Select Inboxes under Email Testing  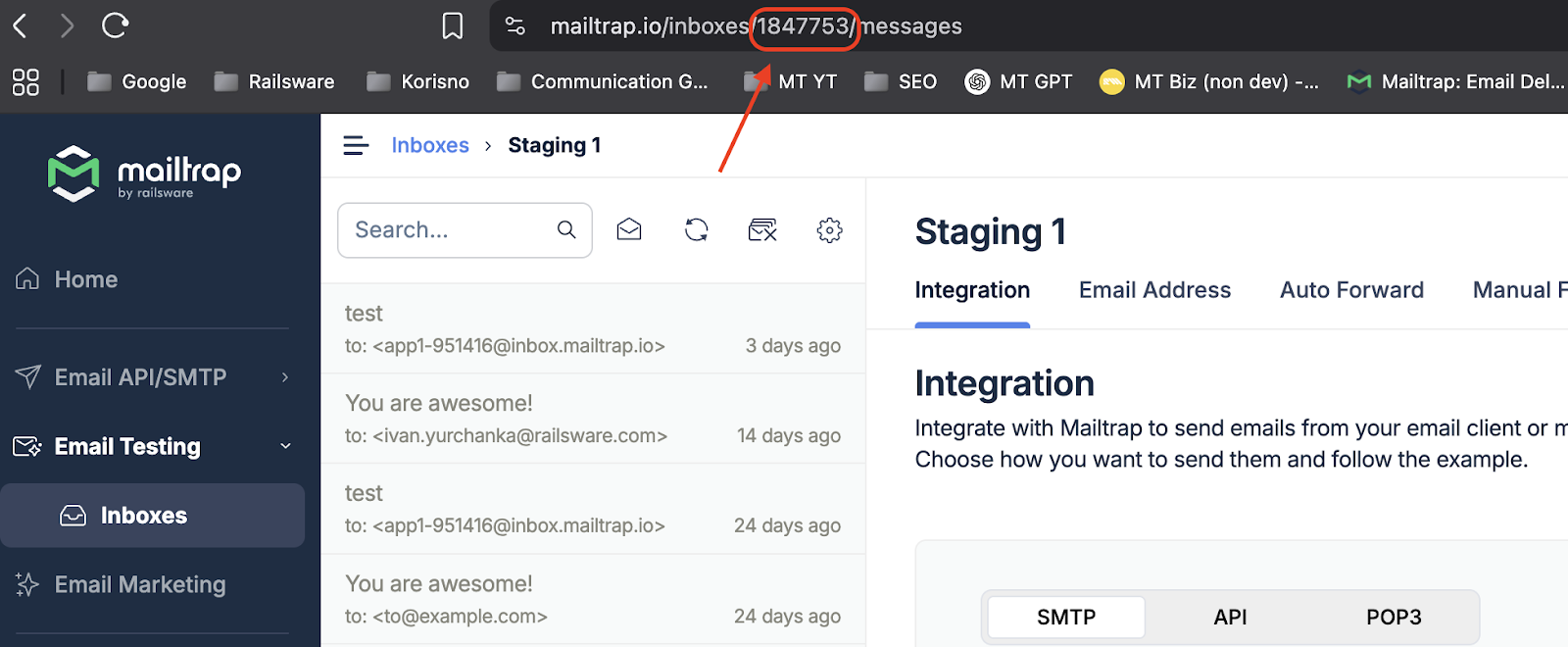tap(152, 516)
